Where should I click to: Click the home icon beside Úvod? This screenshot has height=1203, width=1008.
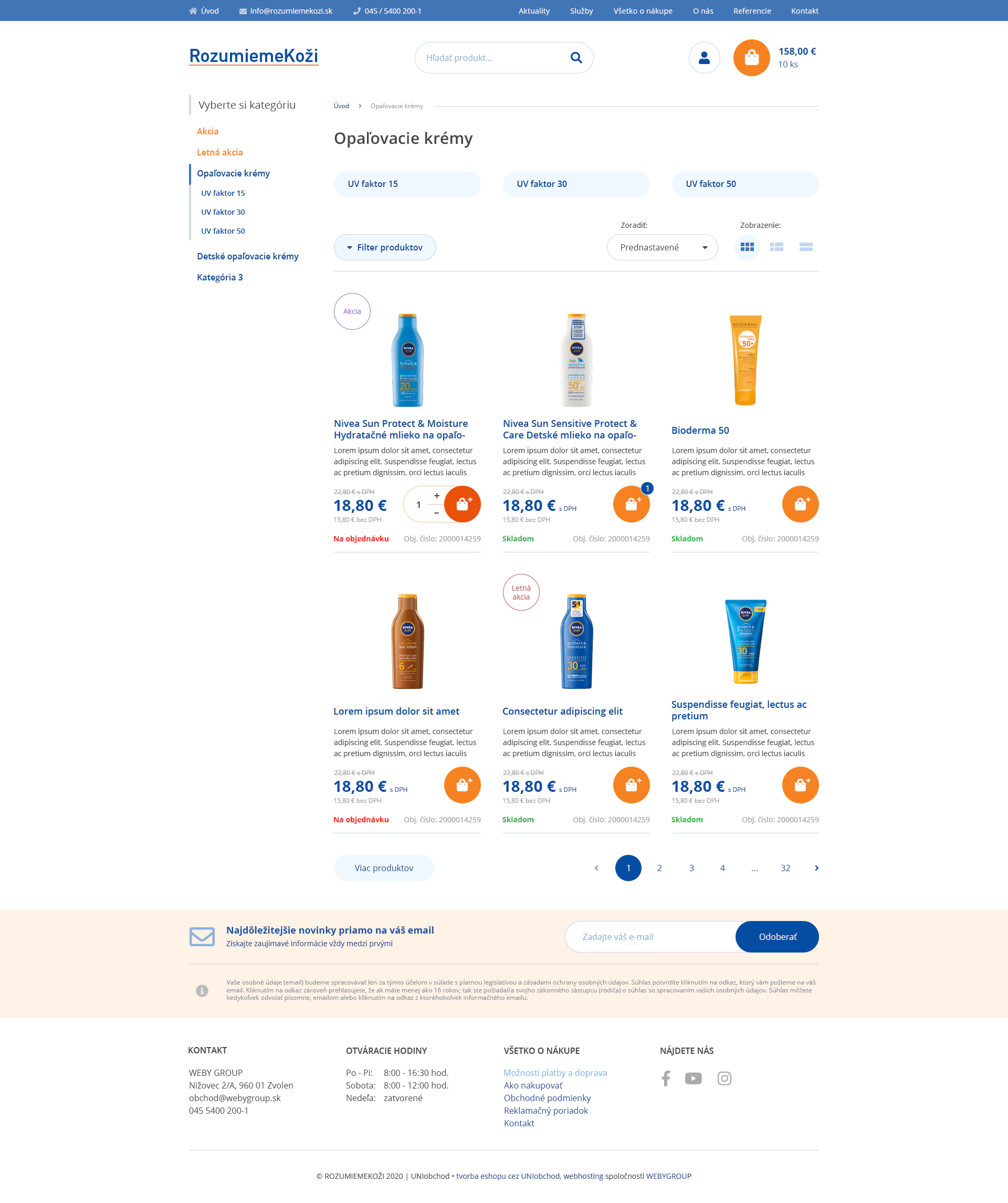pyautogui.click(x=194, y=11)
